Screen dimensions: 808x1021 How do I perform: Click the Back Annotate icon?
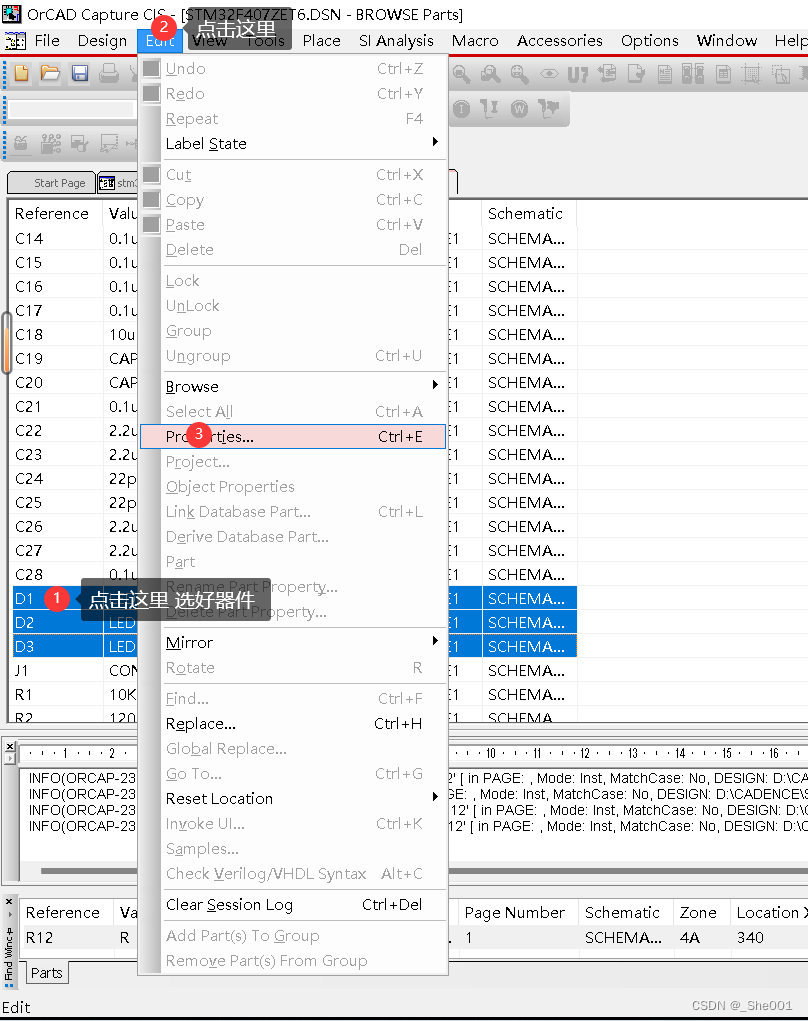coord(607,74)
